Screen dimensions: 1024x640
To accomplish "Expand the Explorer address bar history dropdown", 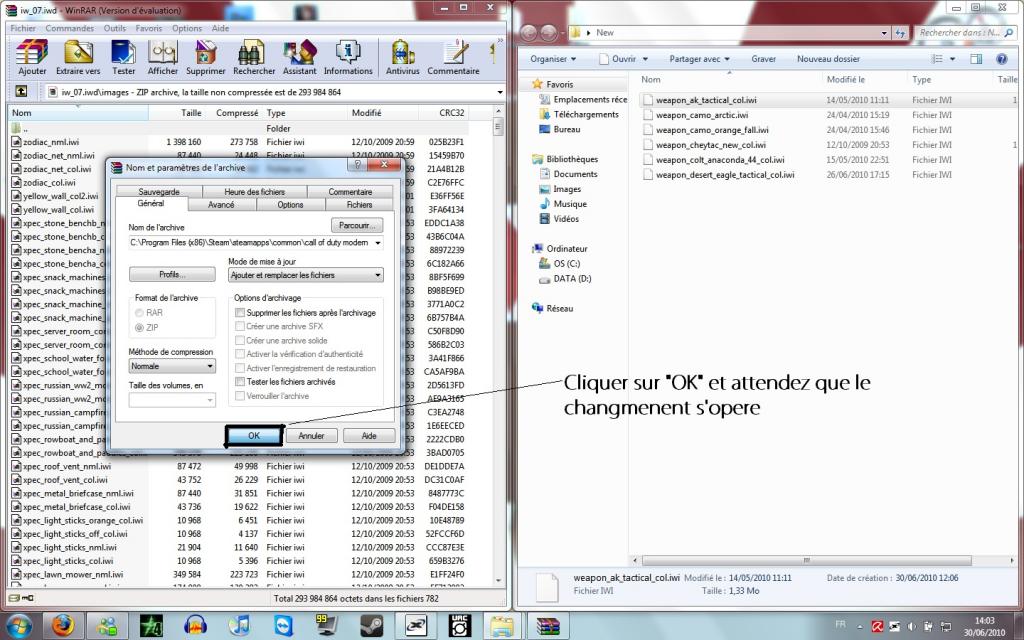I will pos(884,33).
